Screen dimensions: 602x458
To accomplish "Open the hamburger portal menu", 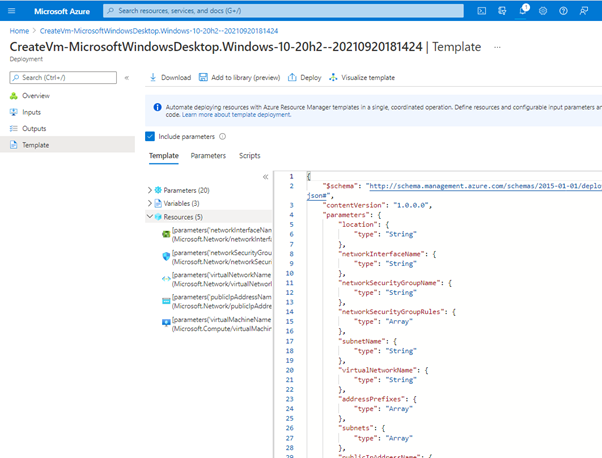I will tap(12, 10).
